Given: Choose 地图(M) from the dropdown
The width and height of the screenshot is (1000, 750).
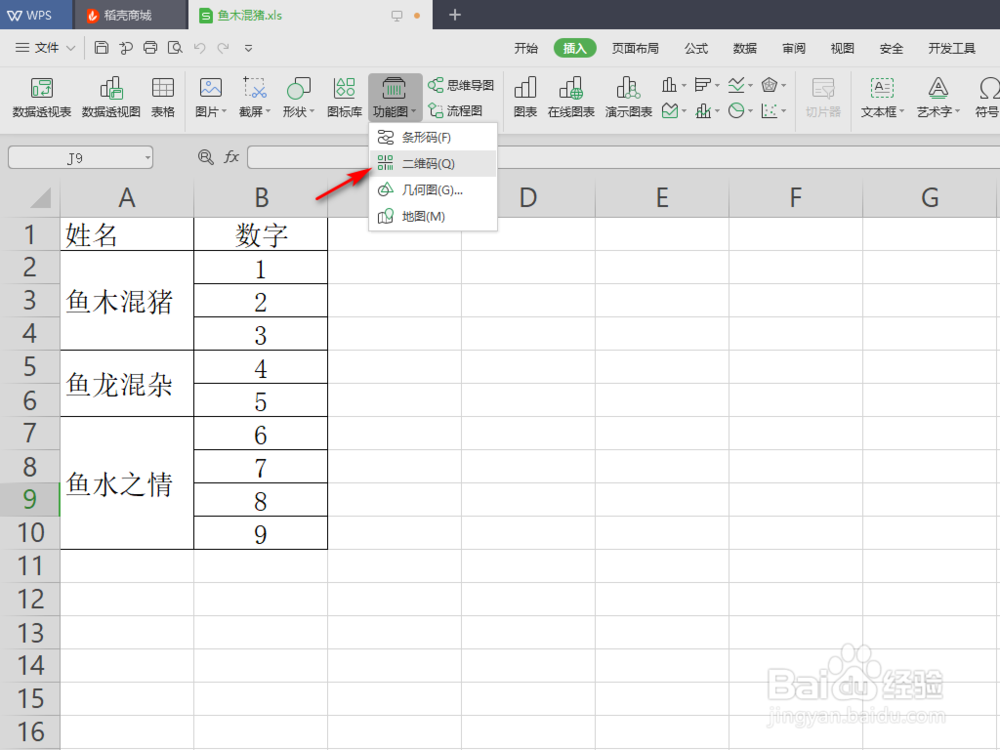Looking at the screenshot, I should pyautogui.click(x=433, y=217).
